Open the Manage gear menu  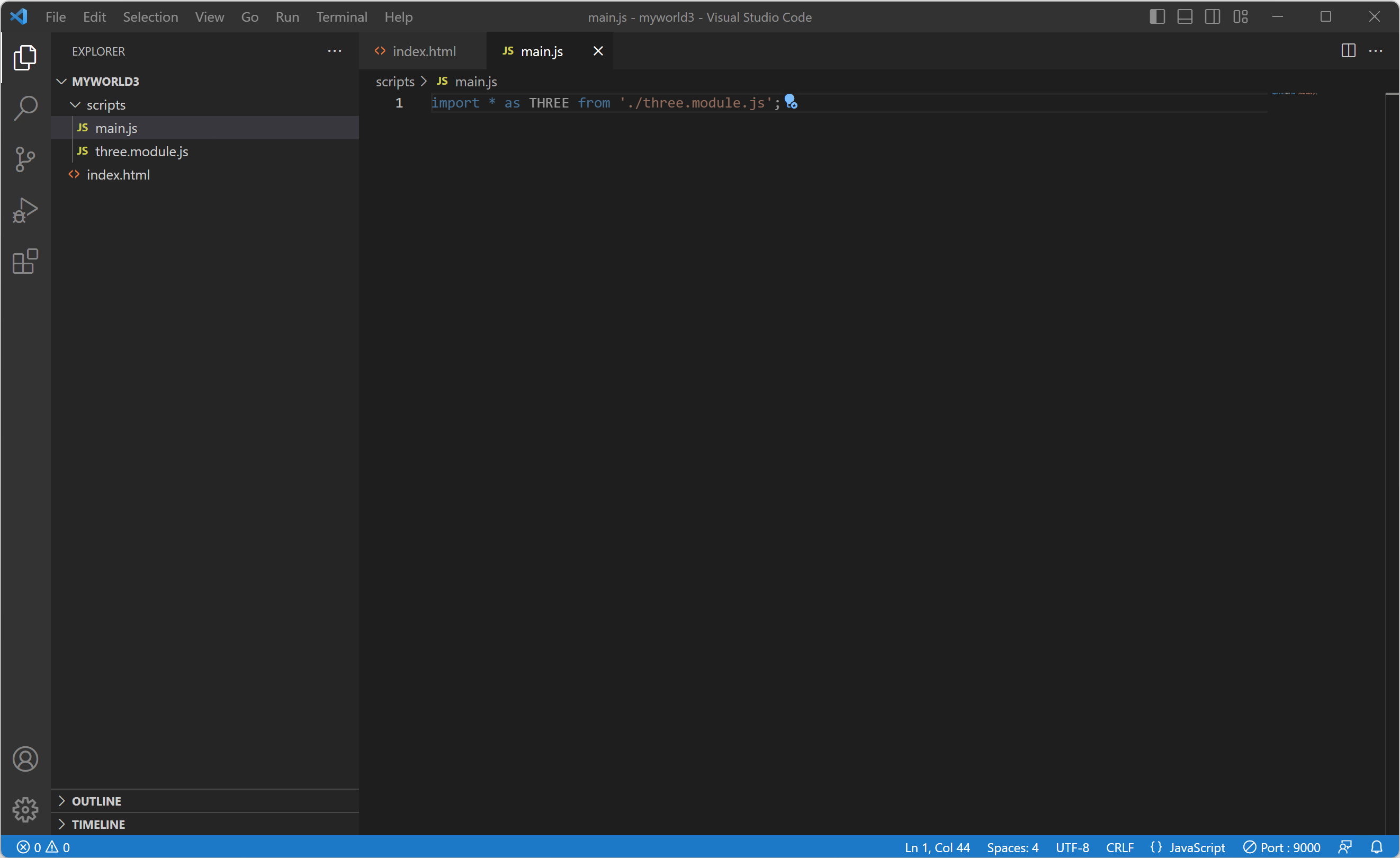(25, 810)
